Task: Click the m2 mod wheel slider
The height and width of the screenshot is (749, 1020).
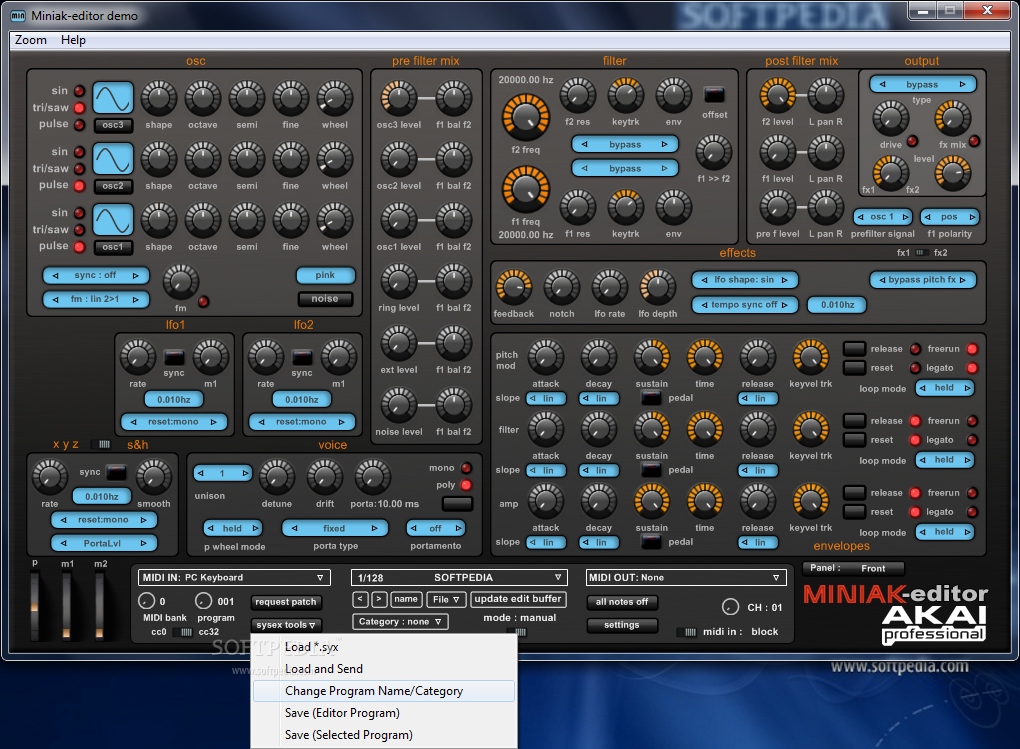Action: (99, 605)
